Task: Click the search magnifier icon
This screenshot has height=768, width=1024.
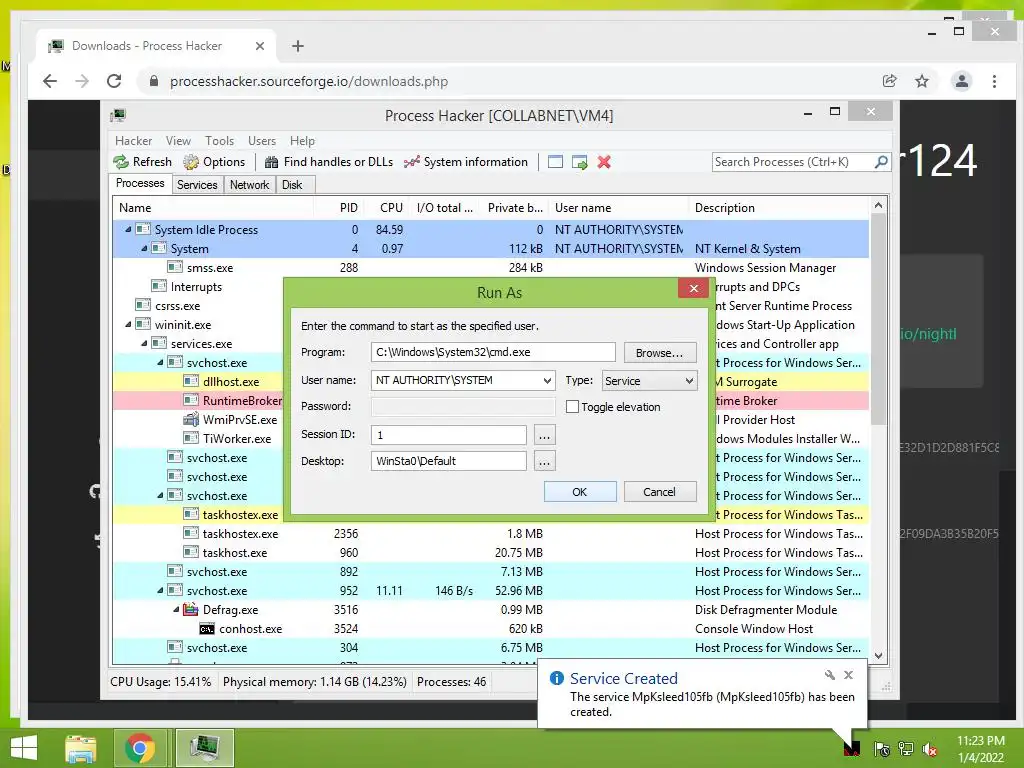Action: (881, 161)
